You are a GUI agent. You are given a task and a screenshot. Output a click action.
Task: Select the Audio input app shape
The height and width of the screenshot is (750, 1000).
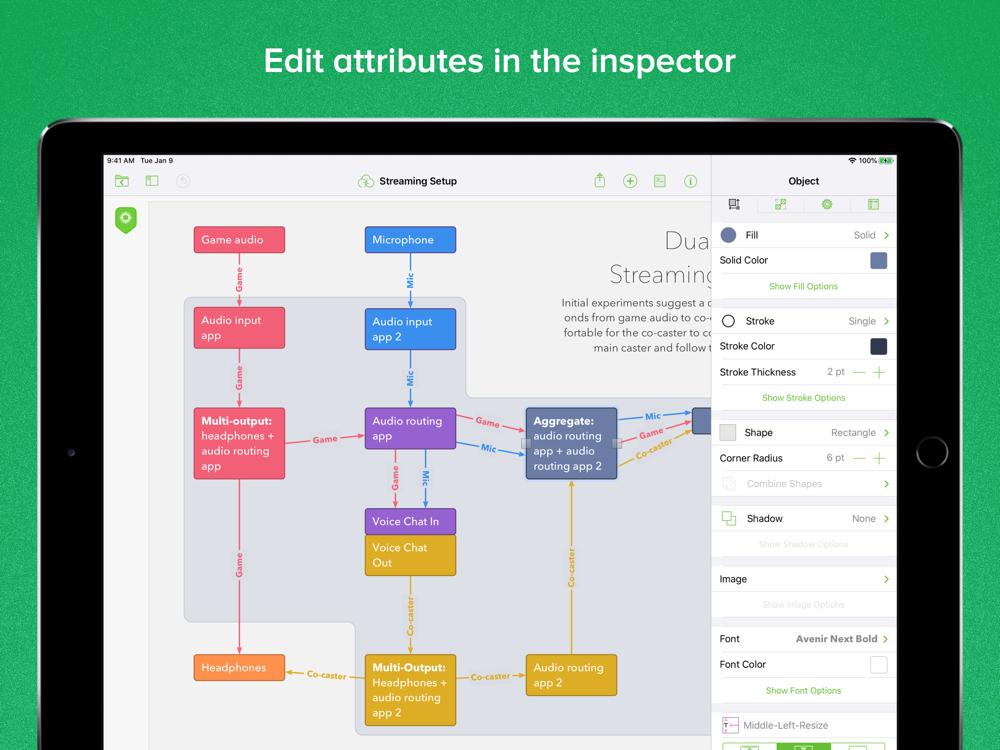239,328
